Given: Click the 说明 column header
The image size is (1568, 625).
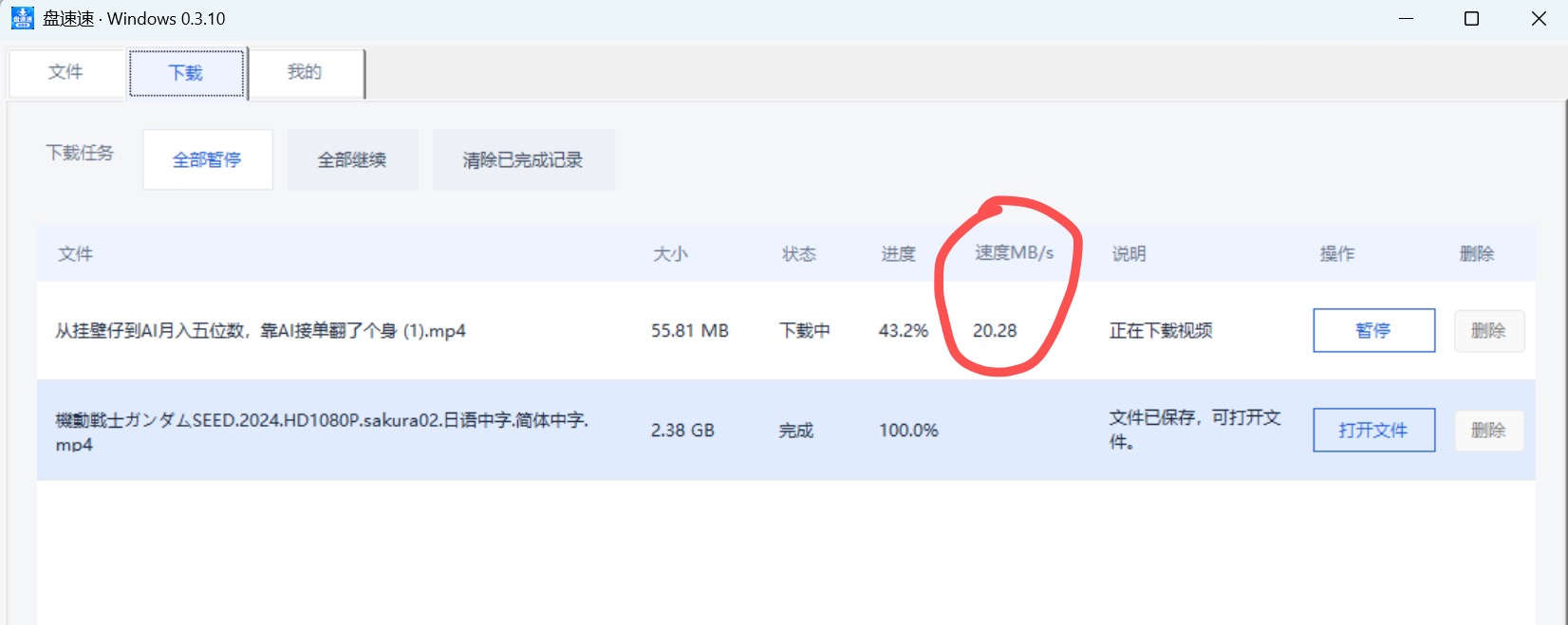Looking at the screenshot, I should 1129,253.
